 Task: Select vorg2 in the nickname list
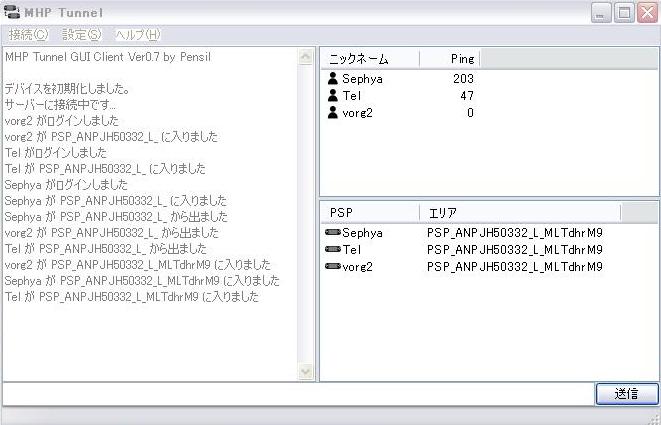tap(357, 113)
